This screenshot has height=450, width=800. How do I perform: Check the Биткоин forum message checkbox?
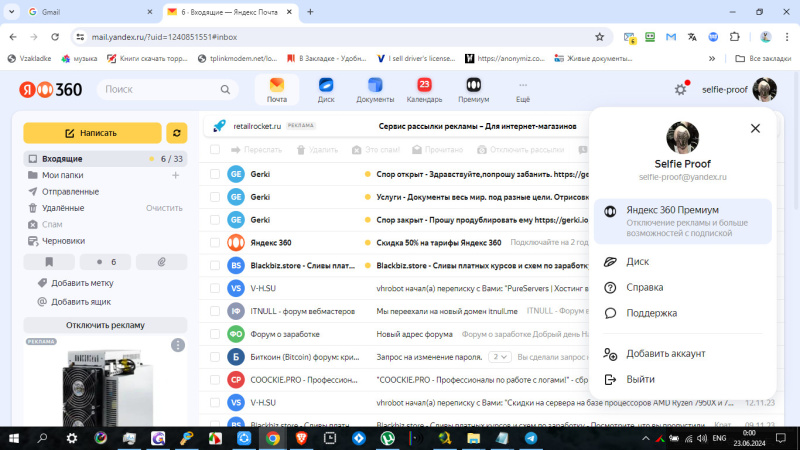pyautogui.click(x=215, y=357)
